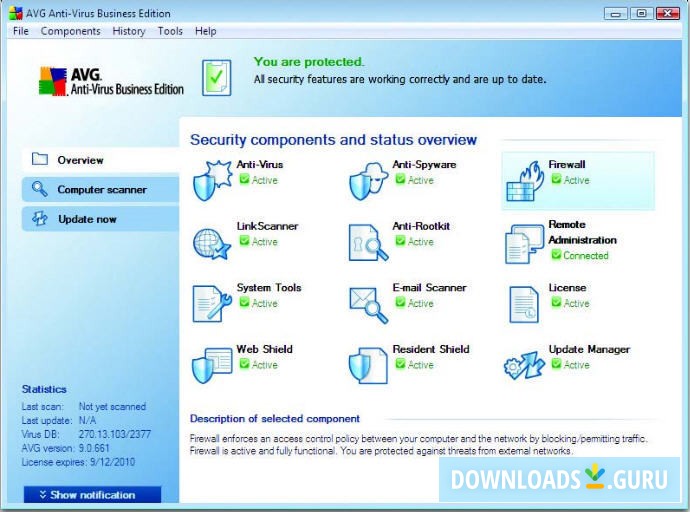Open the Update Manager gear icon
This screenshot has height=512, width=690.
tap(524, 366)
